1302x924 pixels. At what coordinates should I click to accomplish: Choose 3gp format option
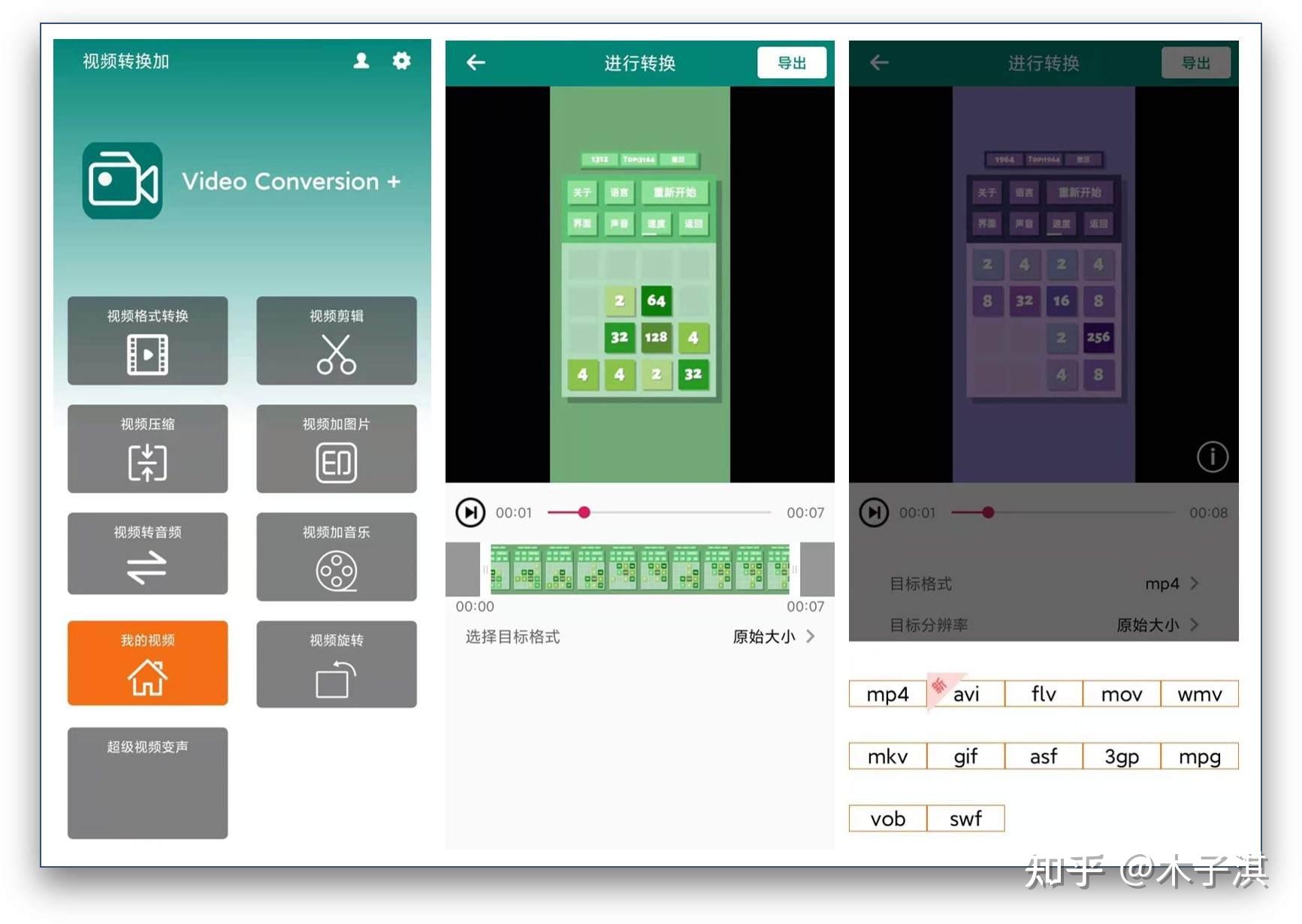pyautogui.click(x=1122, y=756)
